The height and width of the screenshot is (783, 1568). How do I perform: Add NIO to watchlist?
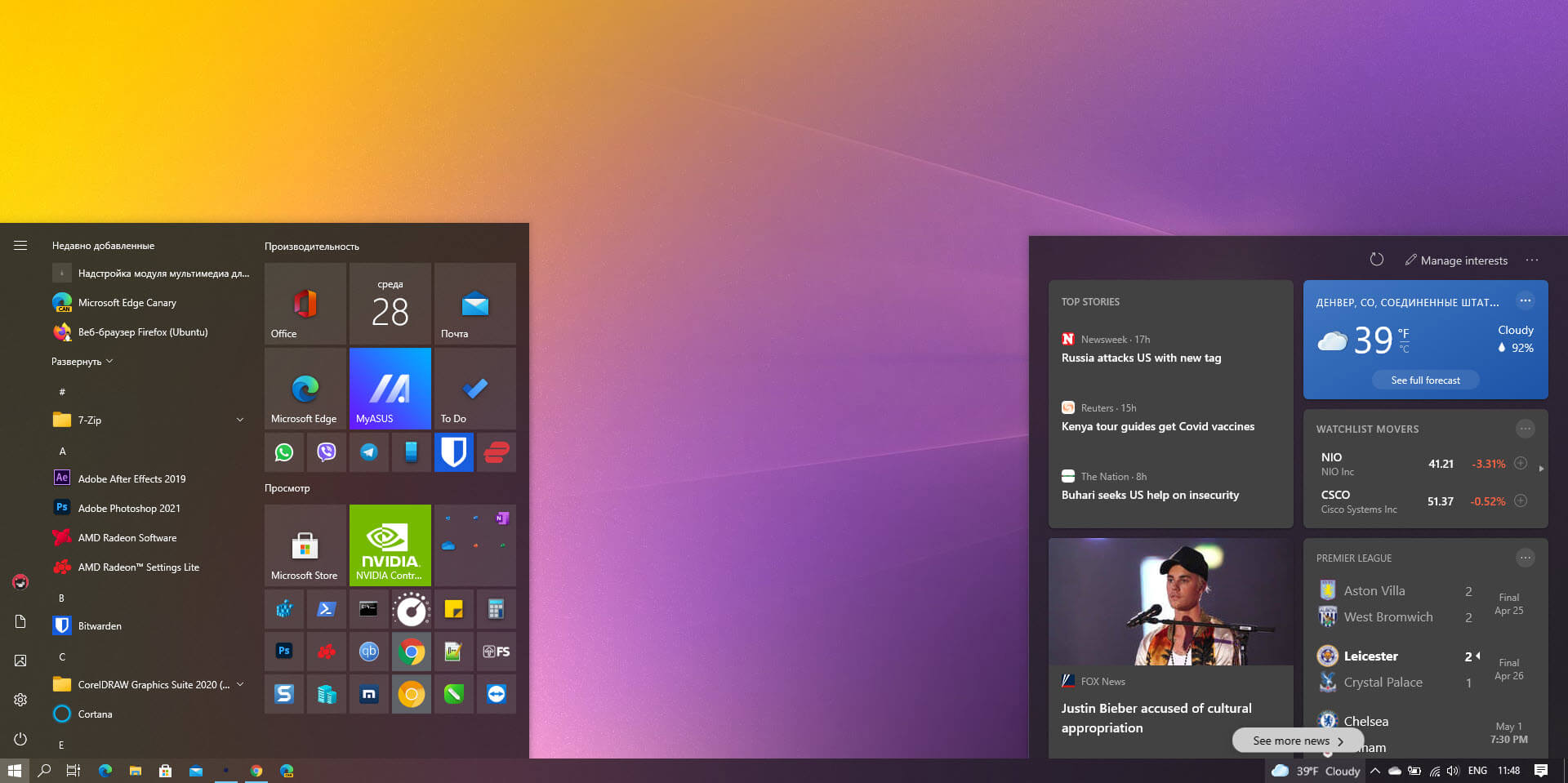pyautogui.click(x=1521, y=463)
